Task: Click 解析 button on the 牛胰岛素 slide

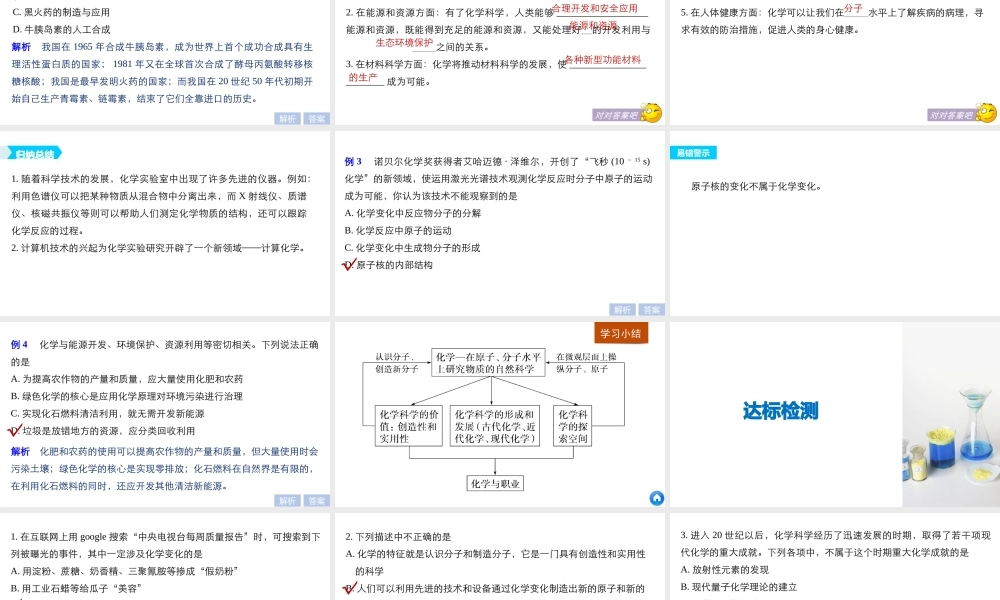Action: click(287, 119)
